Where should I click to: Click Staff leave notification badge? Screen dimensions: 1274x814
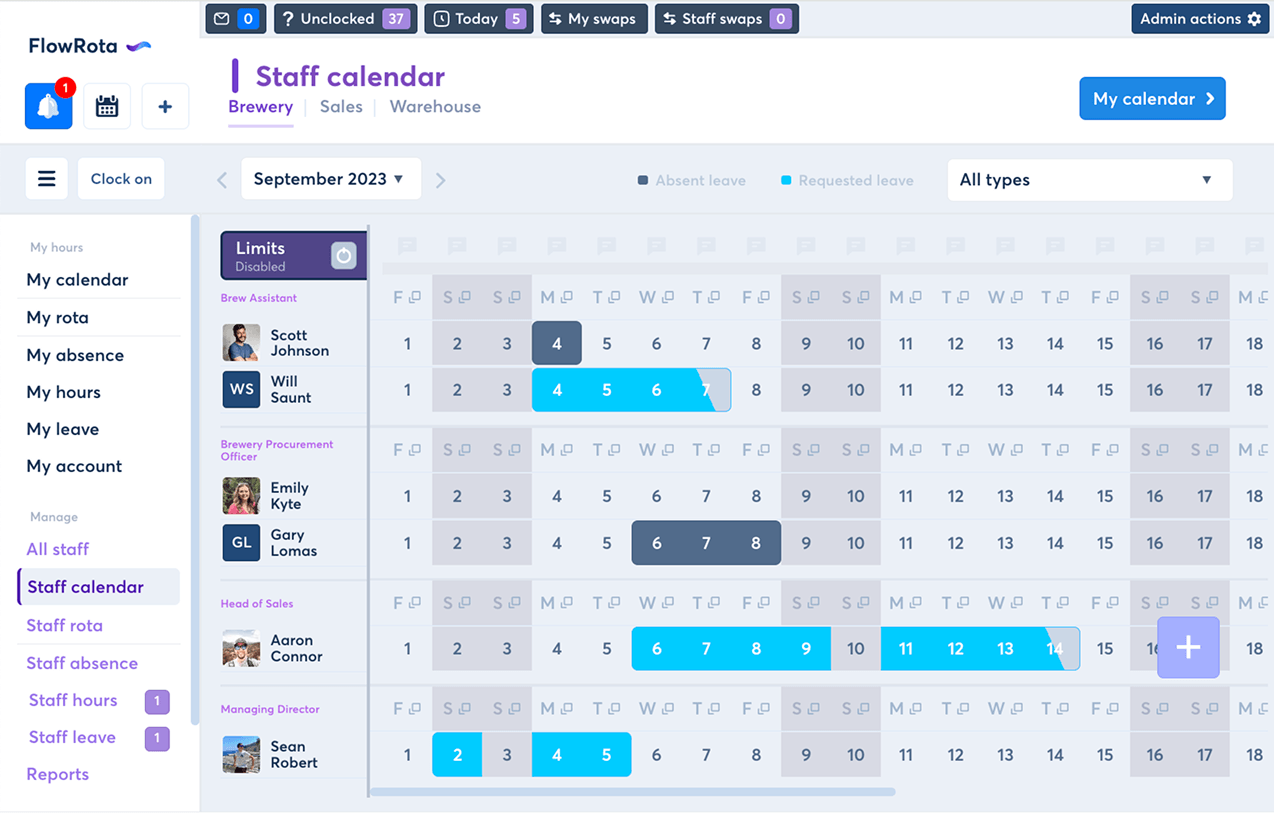click(x=157, y=739)
